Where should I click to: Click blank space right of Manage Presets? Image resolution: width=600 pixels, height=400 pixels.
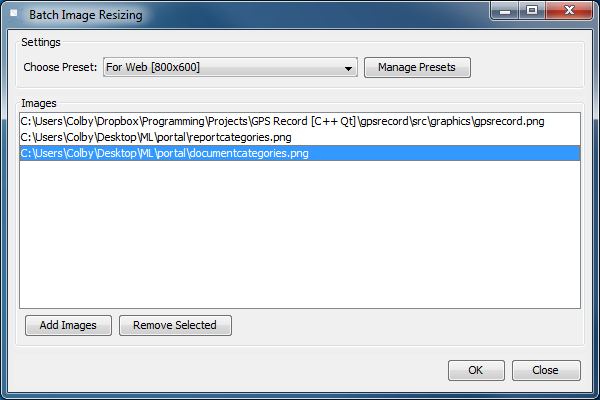(525, 68)
